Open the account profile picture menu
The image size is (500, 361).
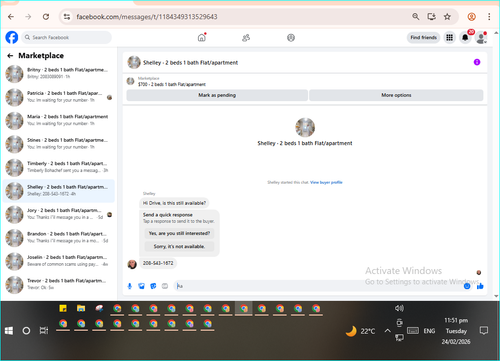tap(481, 38)
